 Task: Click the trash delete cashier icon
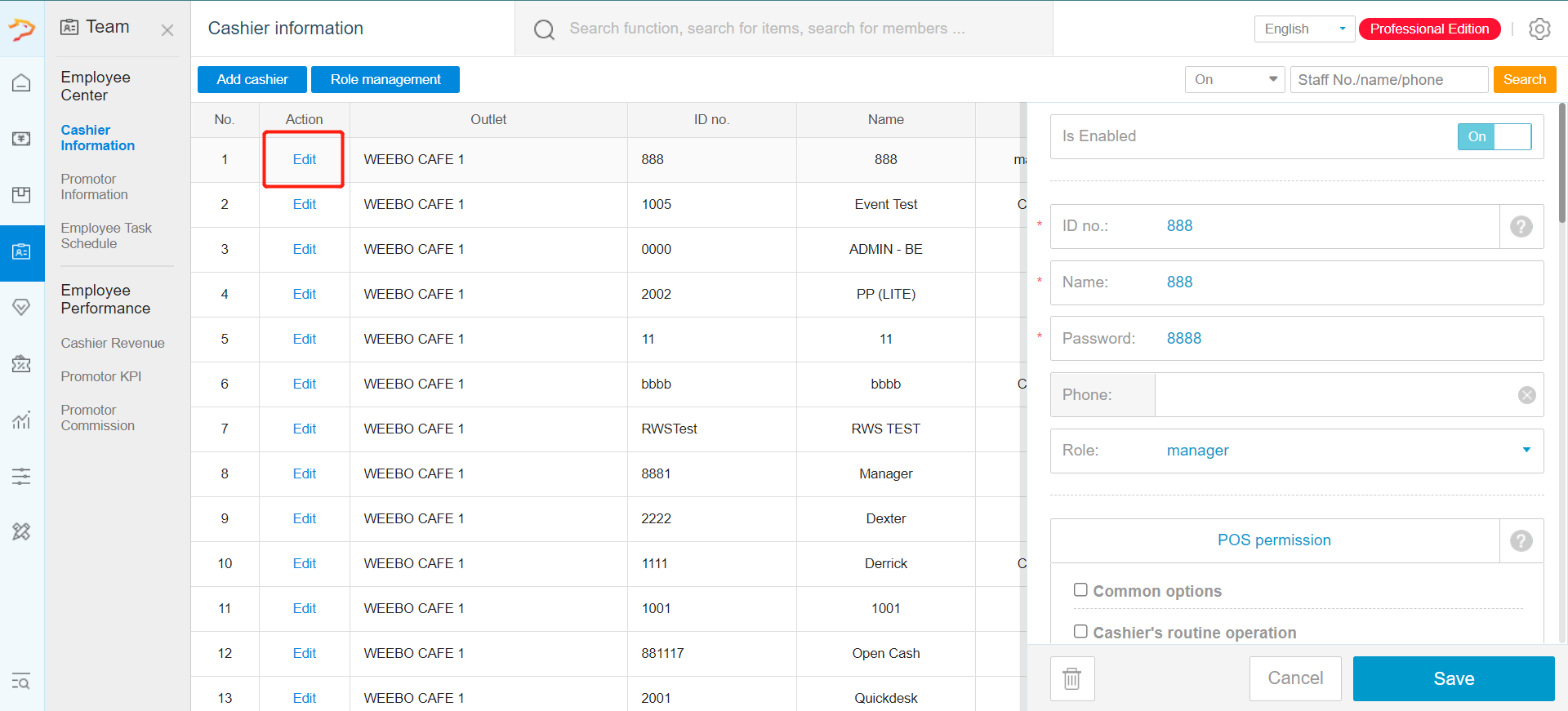click(1072, 678)
